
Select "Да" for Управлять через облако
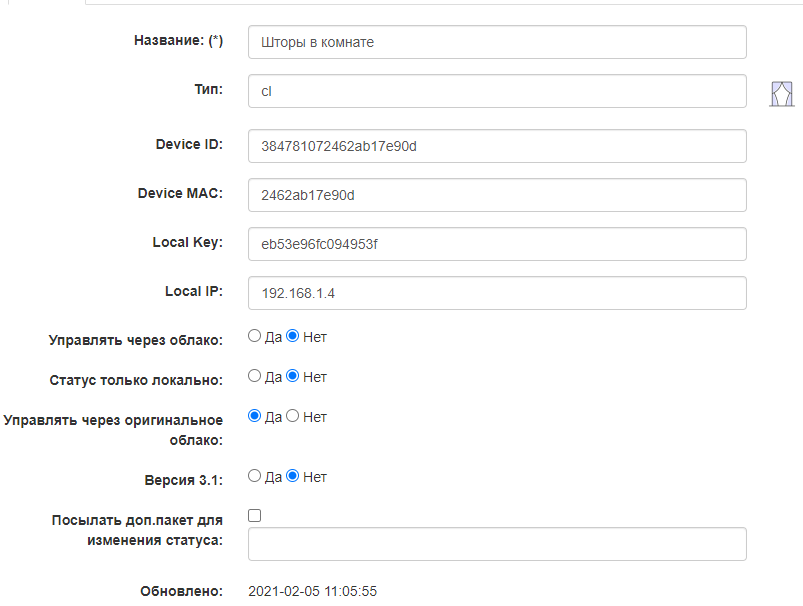pyautogui.click(x=254, y=337)
